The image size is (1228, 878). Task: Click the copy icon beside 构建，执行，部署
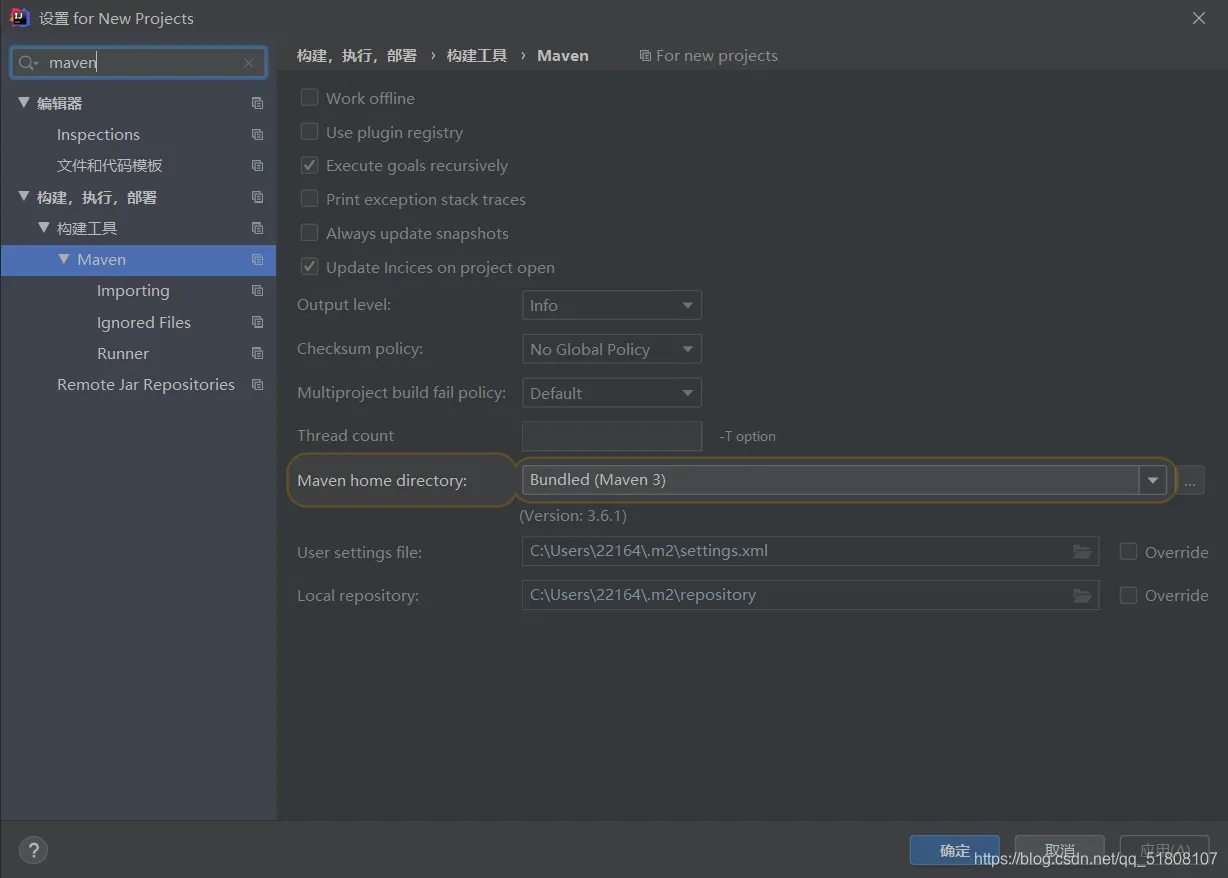(257, 197)
